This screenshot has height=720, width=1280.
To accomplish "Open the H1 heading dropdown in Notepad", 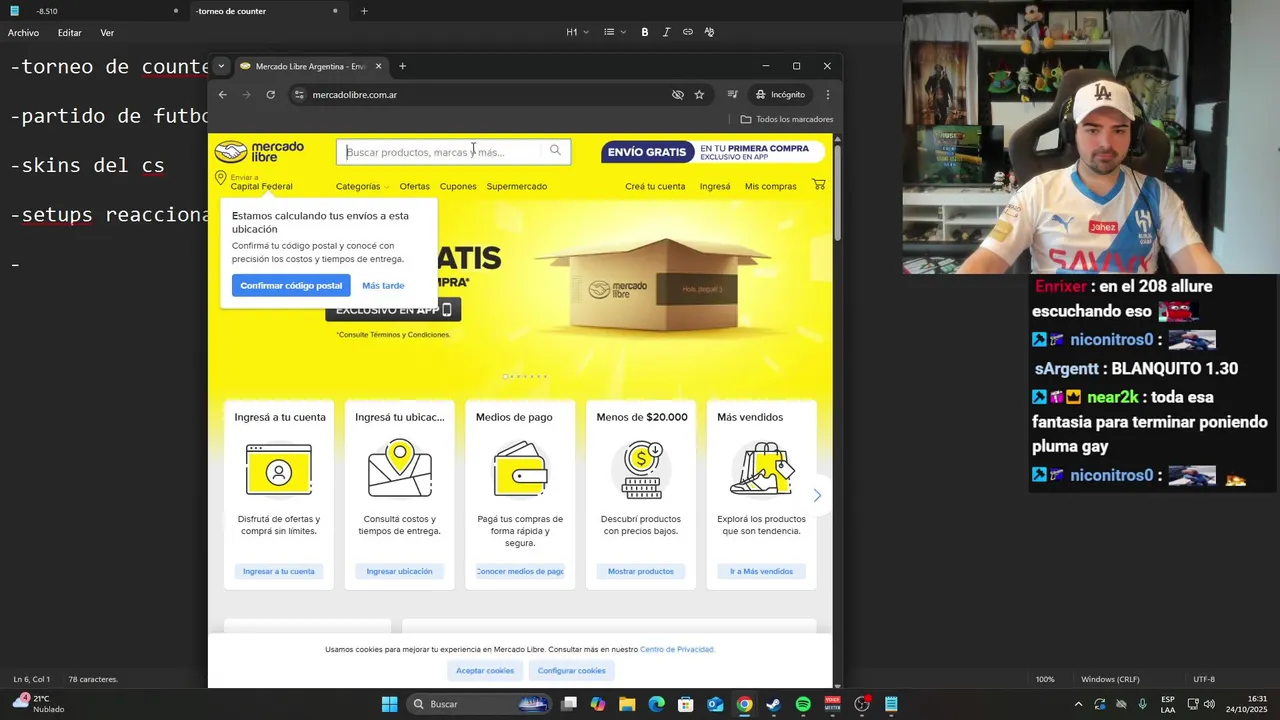I will [x=577, y=32].
